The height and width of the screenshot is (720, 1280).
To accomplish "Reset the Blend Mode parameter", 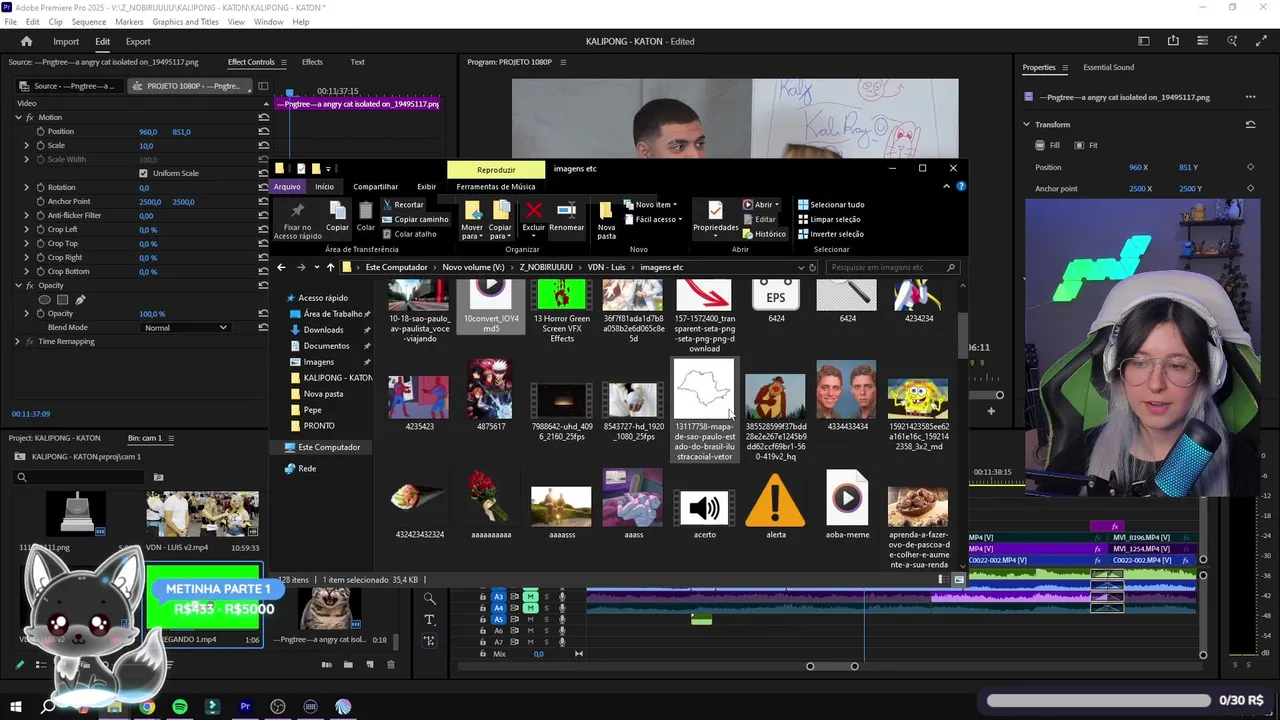I will pyautogui.click(x=263, y=327).
